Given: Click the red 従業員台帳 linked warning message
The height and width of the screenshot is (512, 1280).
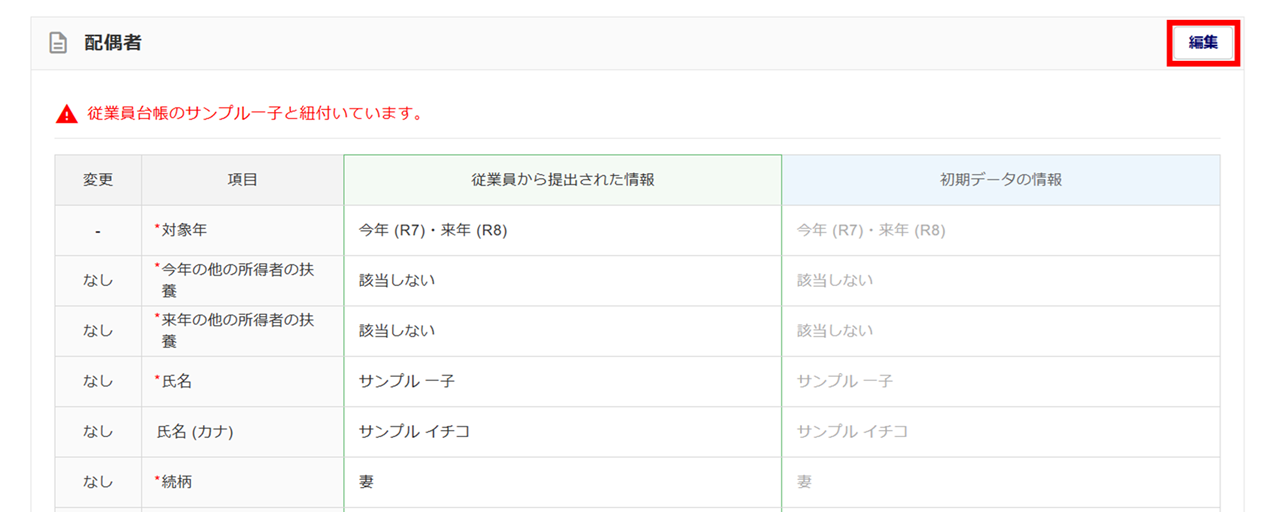Looking at the screenshot, I should tap(255, 114).
